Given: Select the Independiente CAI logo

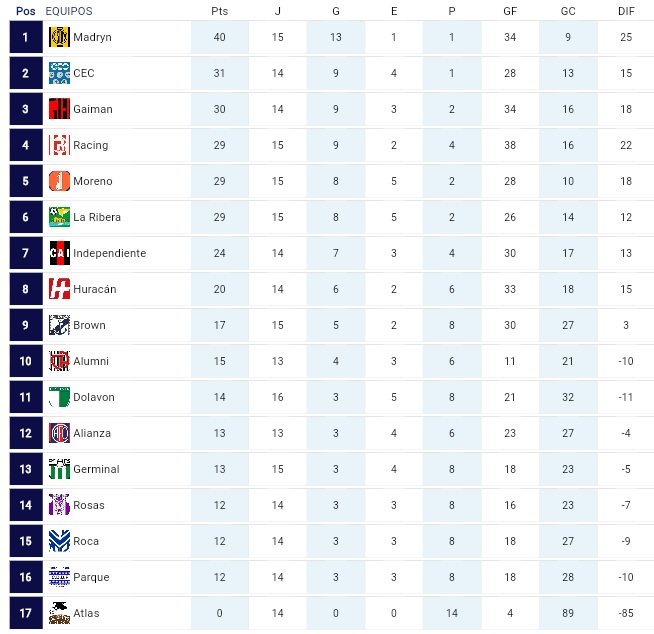Looking at the screenshot, I should [59, 253].
